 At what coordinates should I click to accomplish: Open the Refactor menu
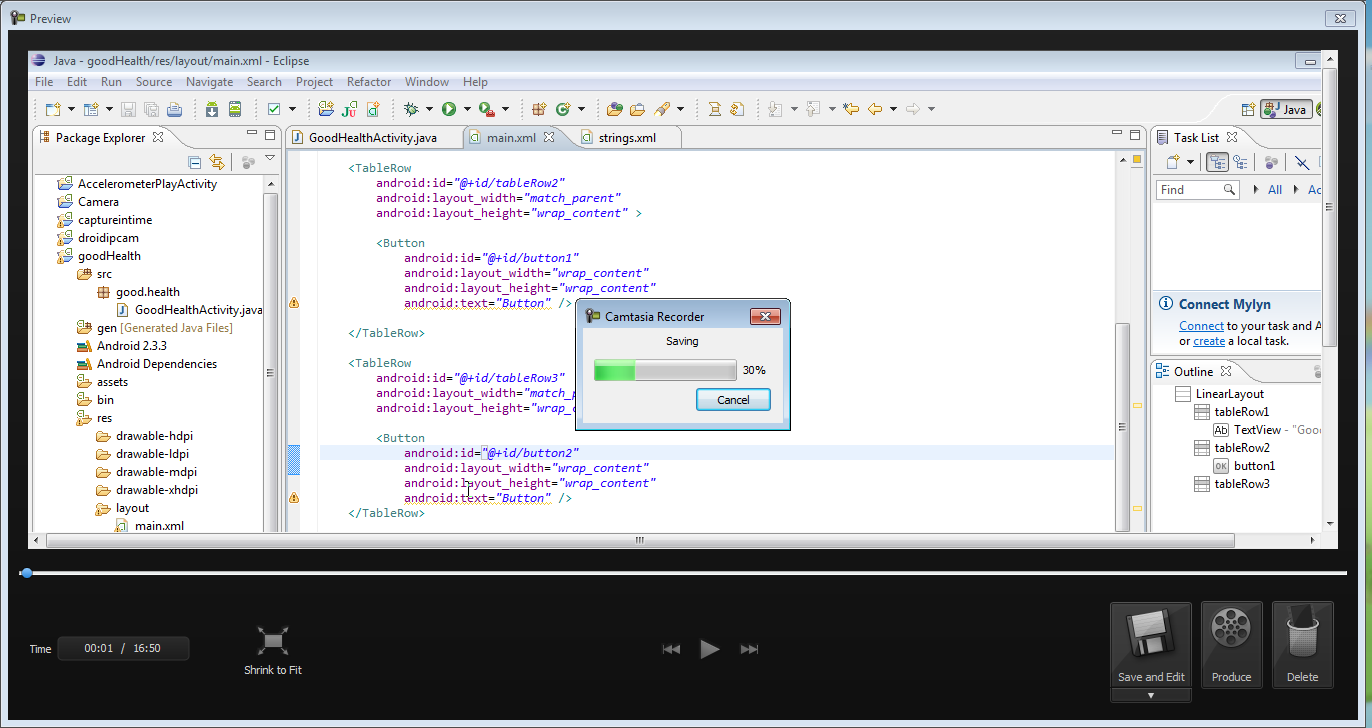tap(369, 82)
